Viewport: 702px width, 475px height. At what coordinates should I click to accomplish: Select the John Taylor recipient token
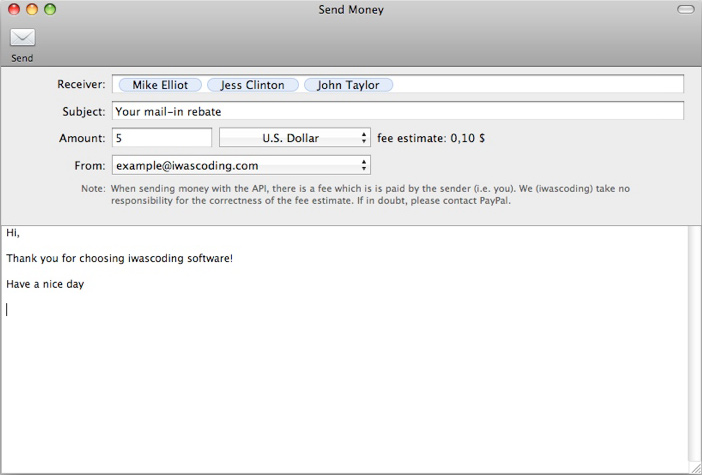click(348, 85)
